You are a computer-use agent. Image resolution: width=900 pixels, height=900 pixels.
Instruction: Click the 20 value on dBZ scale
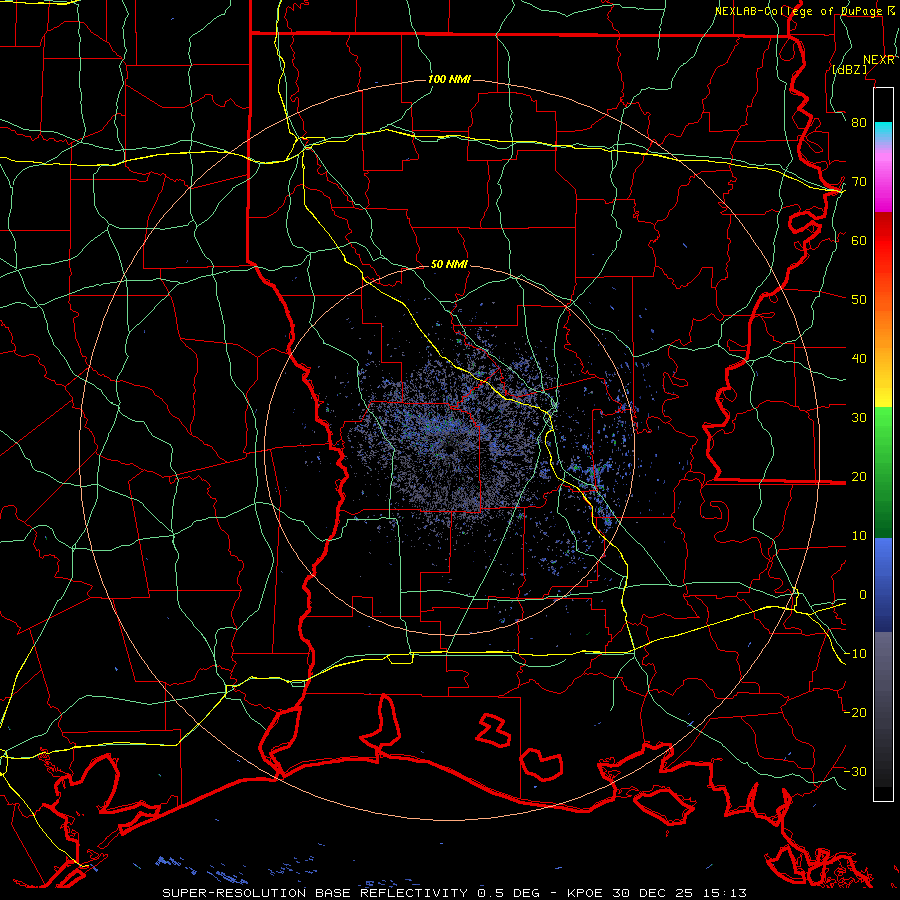[x=859, y=476]
